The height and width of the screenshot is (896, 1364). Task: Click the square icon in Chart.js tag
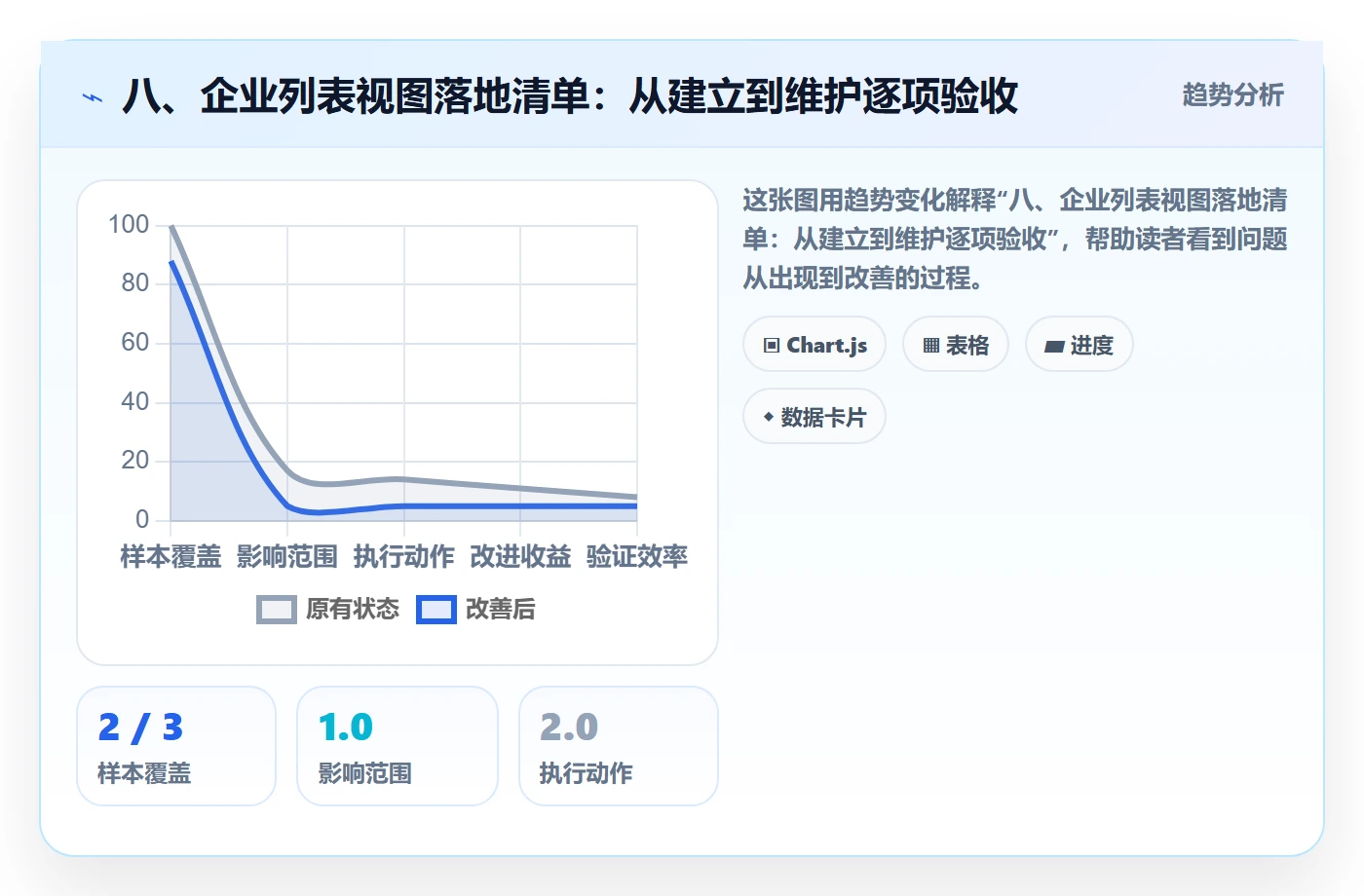tap(772, 346)
